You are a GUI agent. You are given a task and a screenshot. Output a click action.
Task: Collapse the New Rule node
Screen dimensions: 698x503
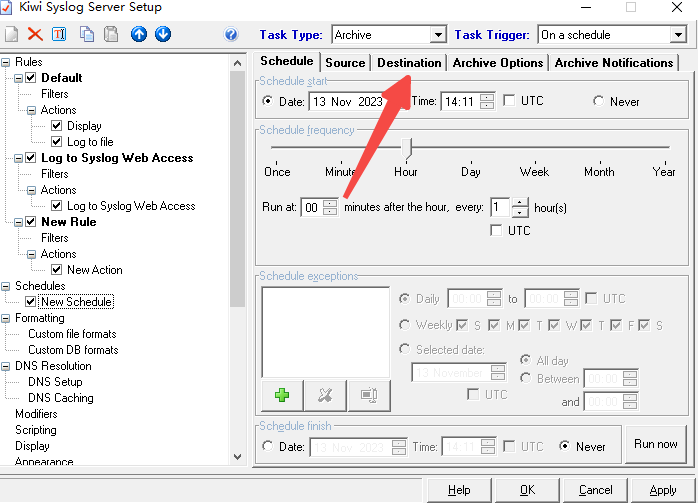[x=18, y=222]
